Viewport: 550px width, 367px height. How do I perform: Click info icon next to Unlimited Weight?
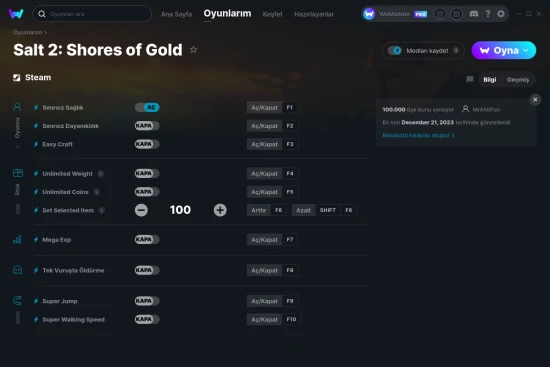[101, 174]
